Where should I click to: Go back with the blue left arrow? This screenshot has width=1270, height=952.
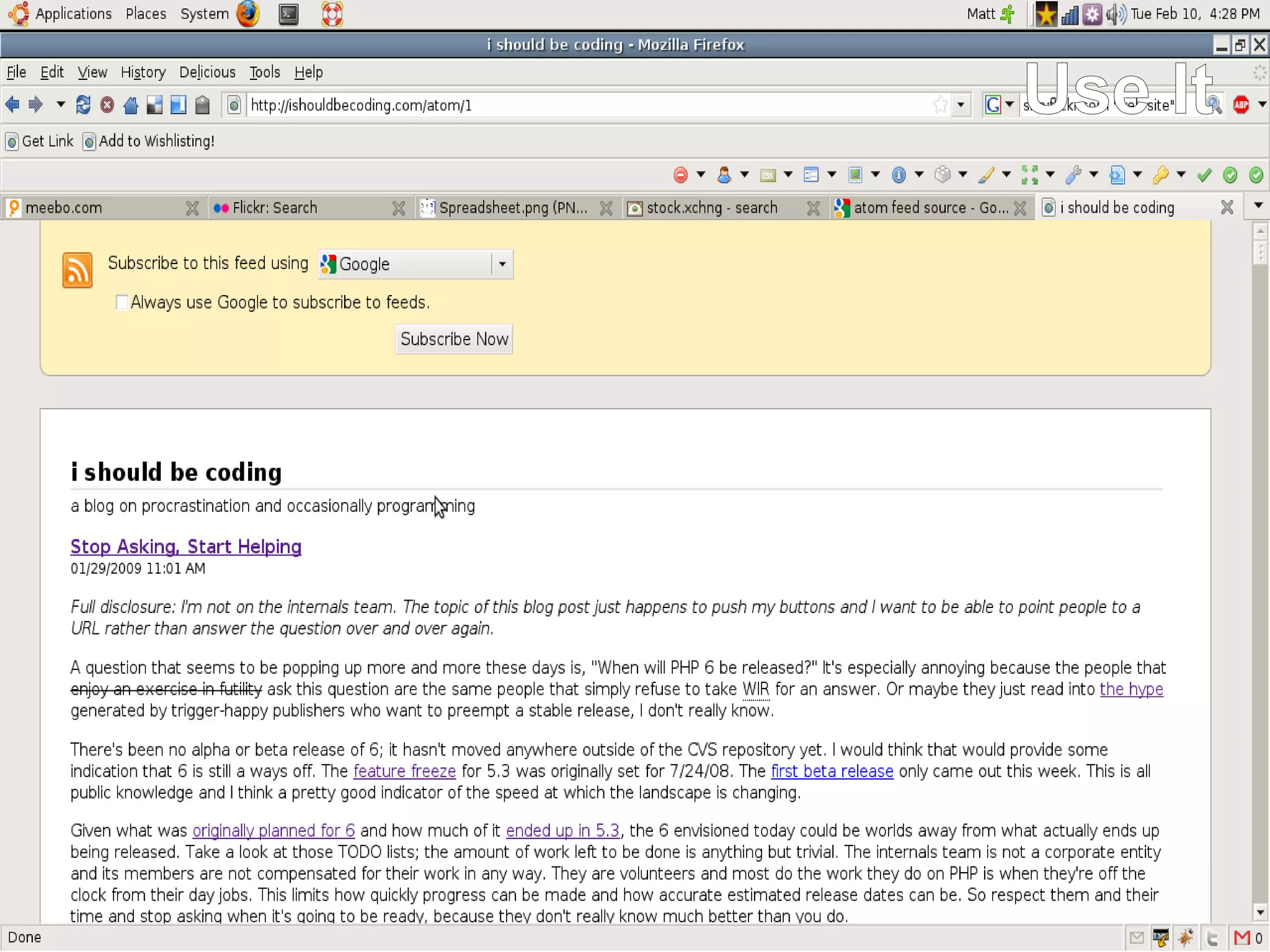(12, 105)
